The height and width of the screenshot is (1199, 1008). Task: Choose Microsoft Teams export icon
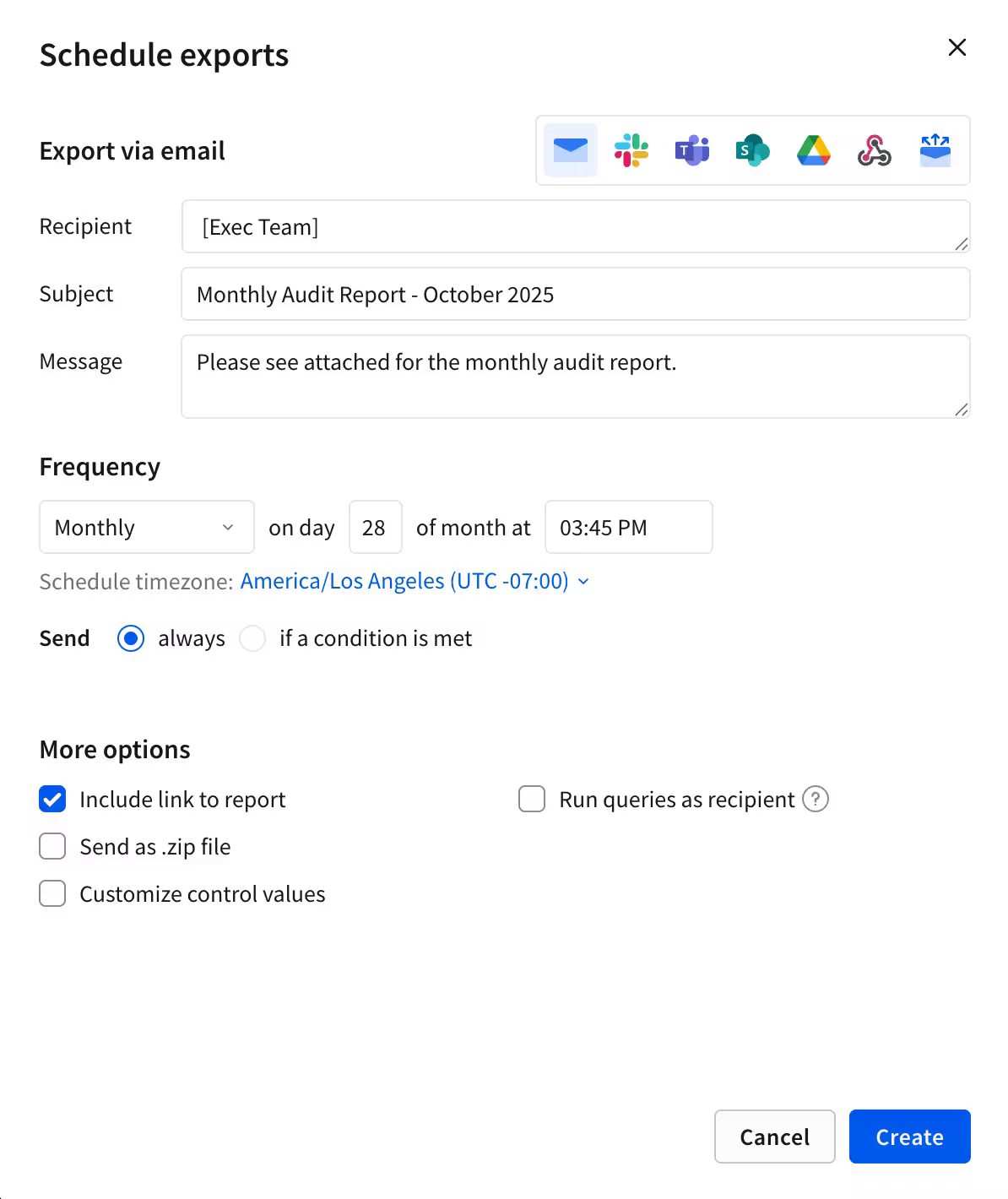coord(692,150)
